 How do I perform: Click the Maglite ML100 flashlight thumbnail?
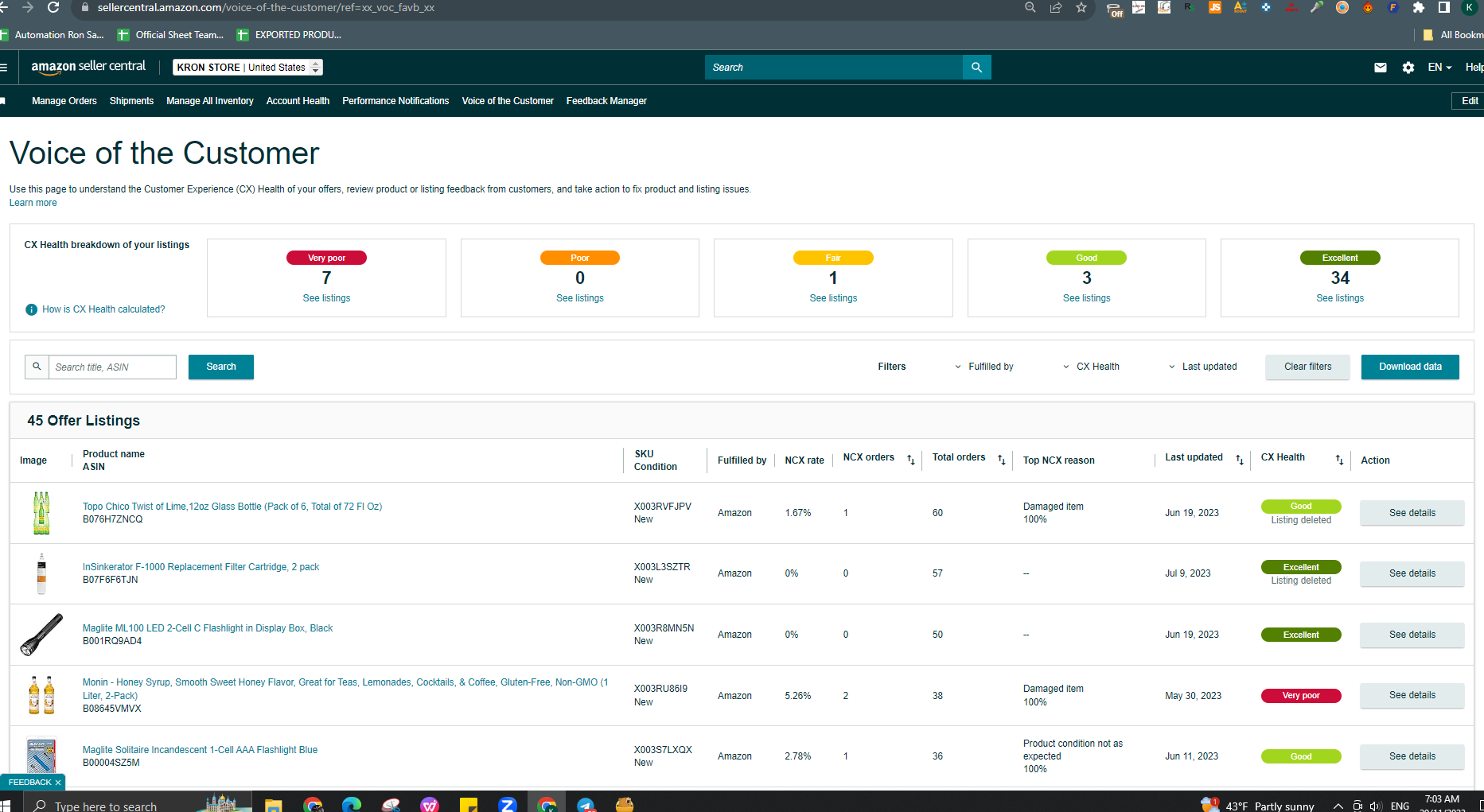pos(41,635)
